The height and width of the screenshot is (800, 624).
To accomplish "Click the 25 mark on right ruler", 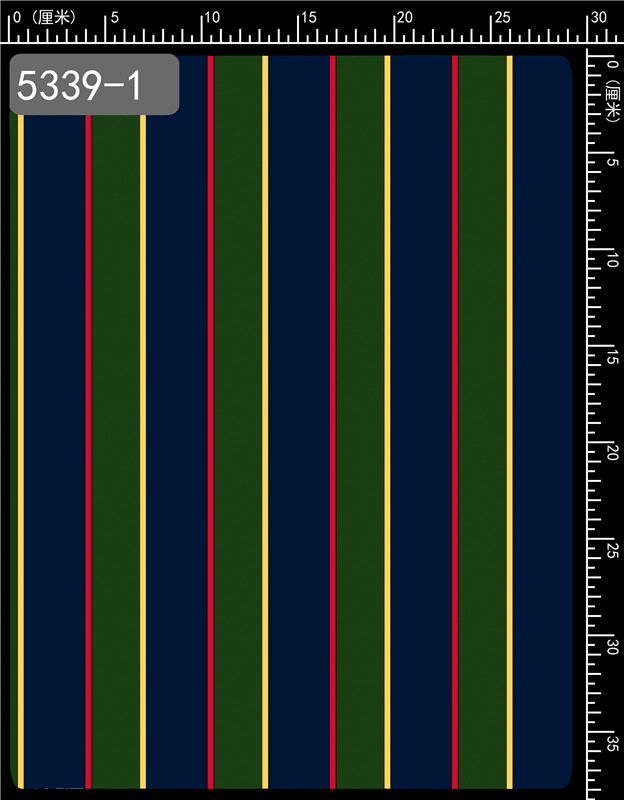I will pos(612,549).
